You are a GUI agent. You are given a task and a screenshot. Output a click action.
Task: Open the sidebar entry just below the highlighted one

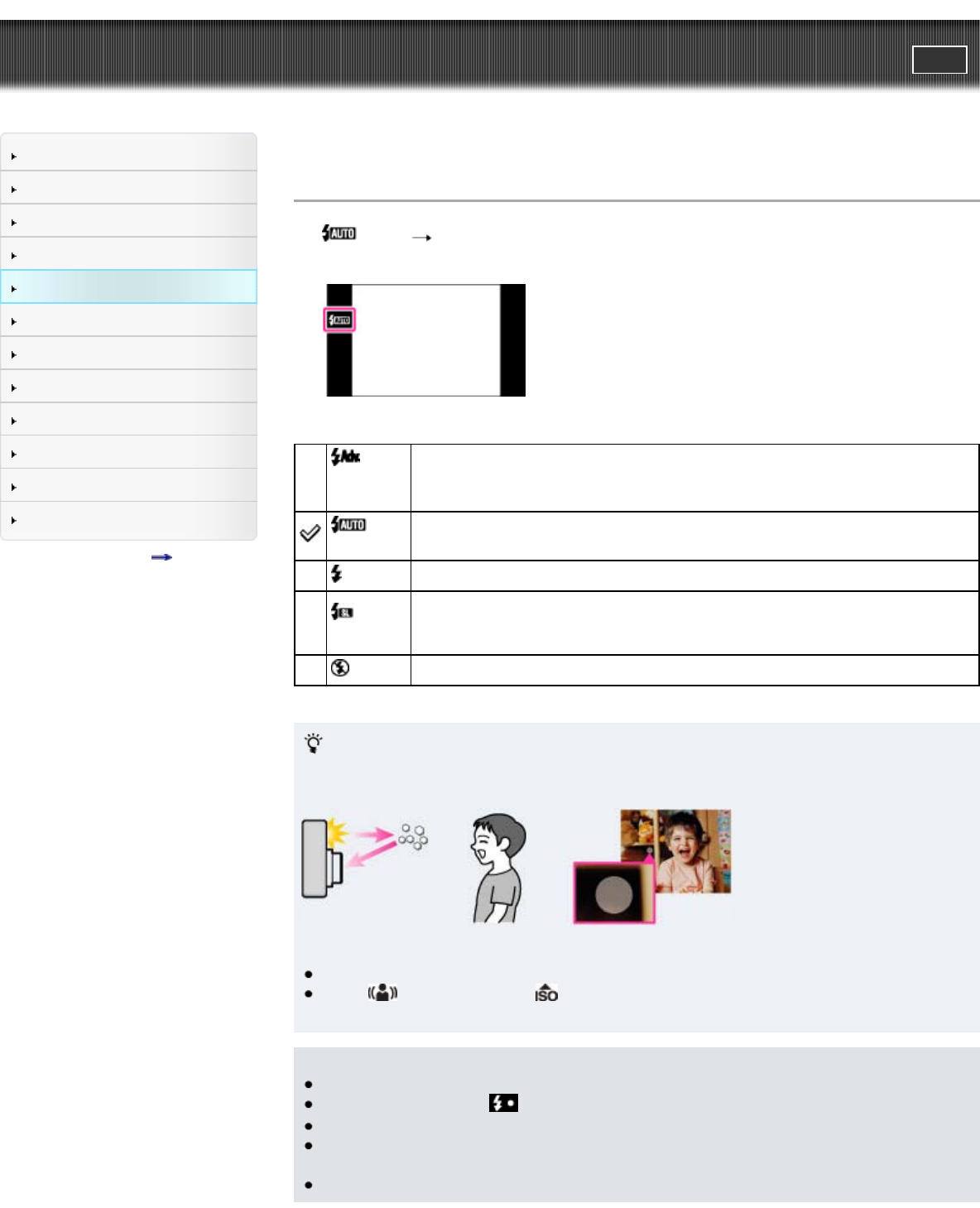128,320
